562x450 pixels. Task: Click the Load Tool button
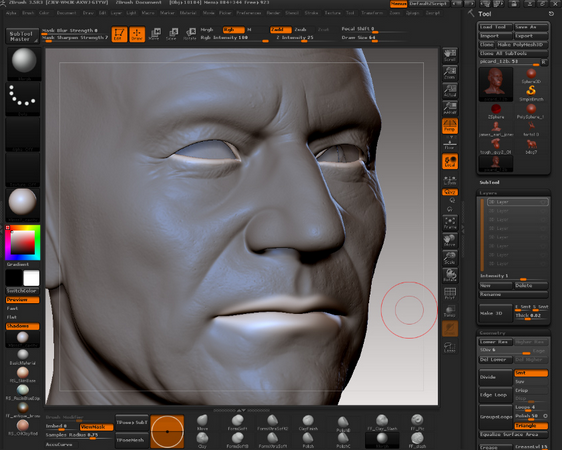[496, 27]
